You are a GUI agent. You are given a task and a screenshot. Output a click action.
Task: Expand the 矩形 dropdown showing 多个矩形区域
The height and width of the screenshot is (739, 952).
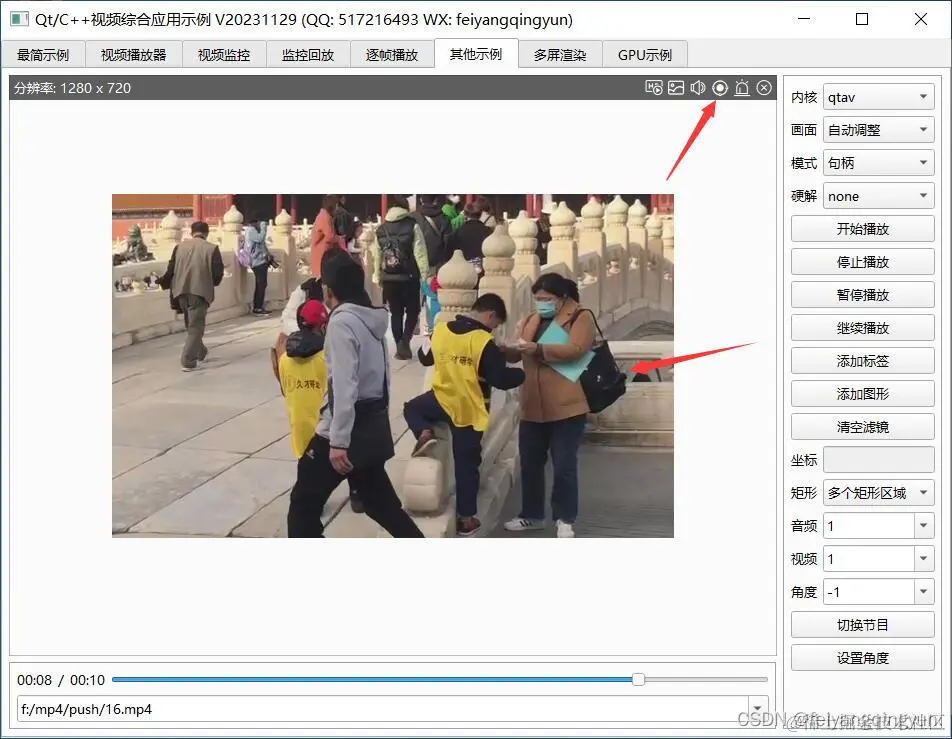[879, 492]
